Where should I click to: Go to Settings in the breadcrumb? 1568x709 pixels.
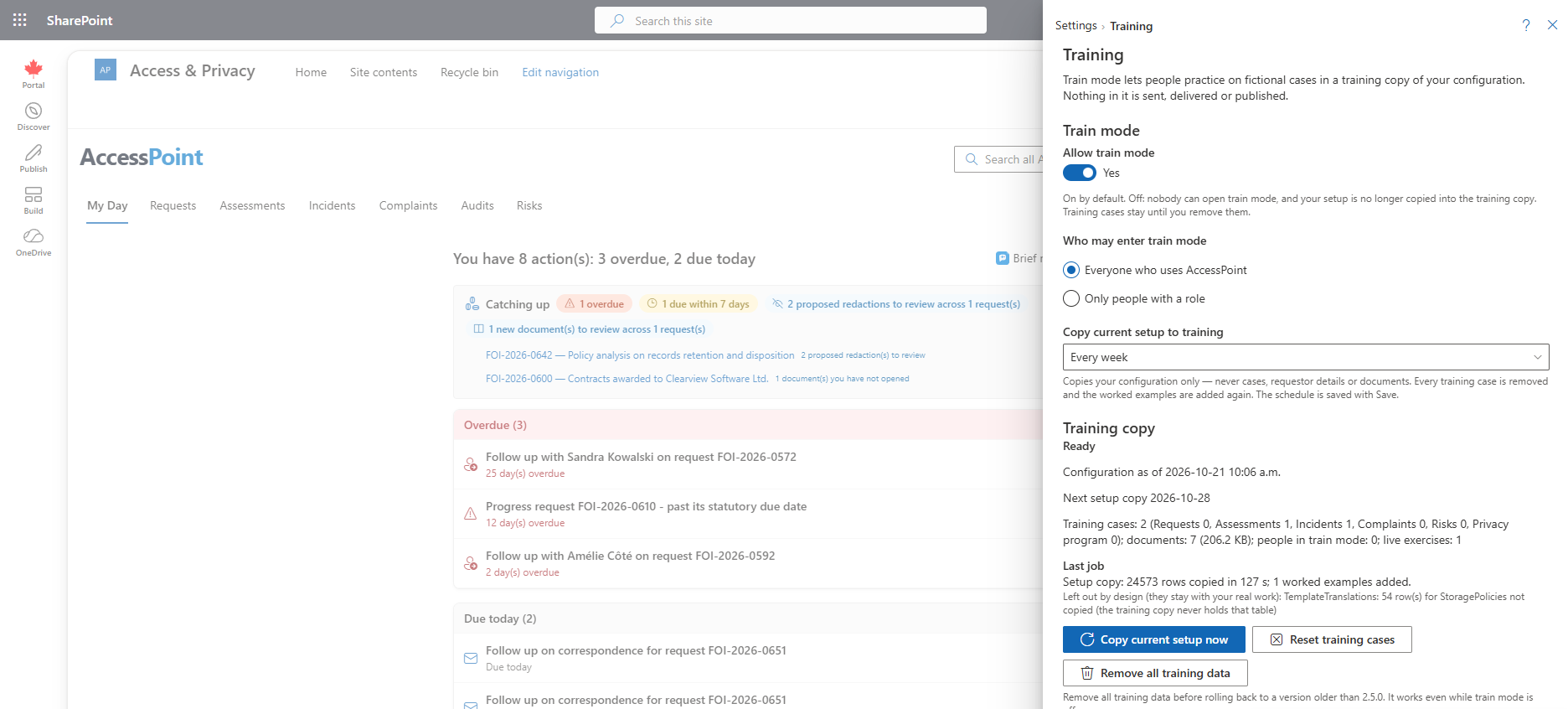[x=1075, y=25]
